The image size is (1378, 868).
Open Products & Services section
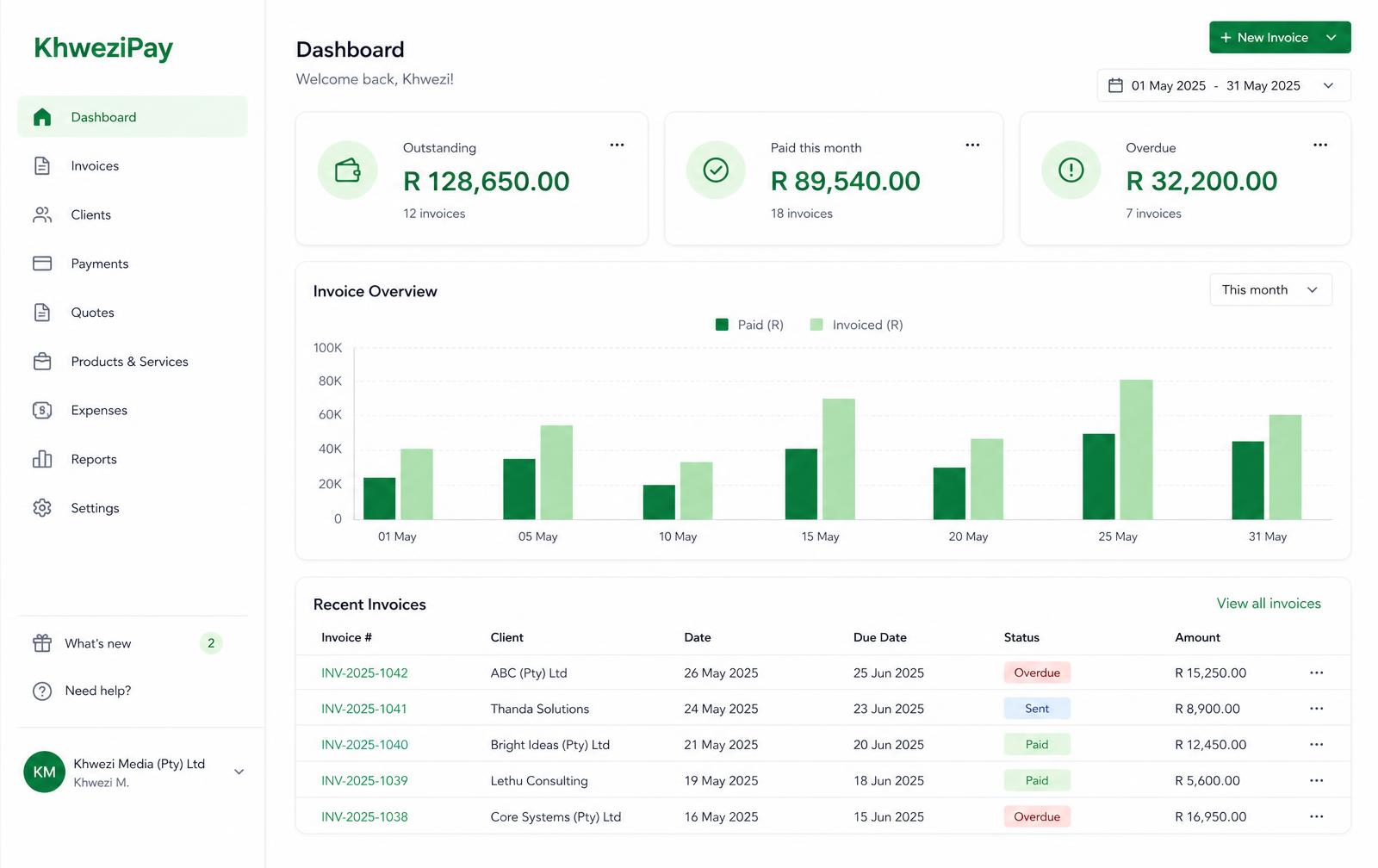pyautogui.click(x=132, y=362)
